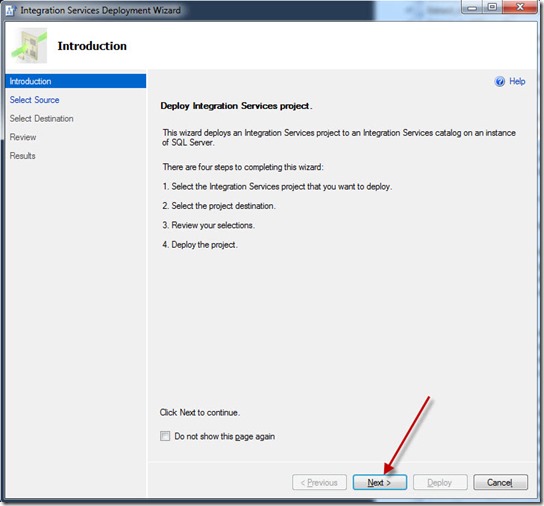Click 'Deploy Integration Services project.' heading
Viewport: 544px width, 506px height.
pyautogui.click(x=236, y=106)
